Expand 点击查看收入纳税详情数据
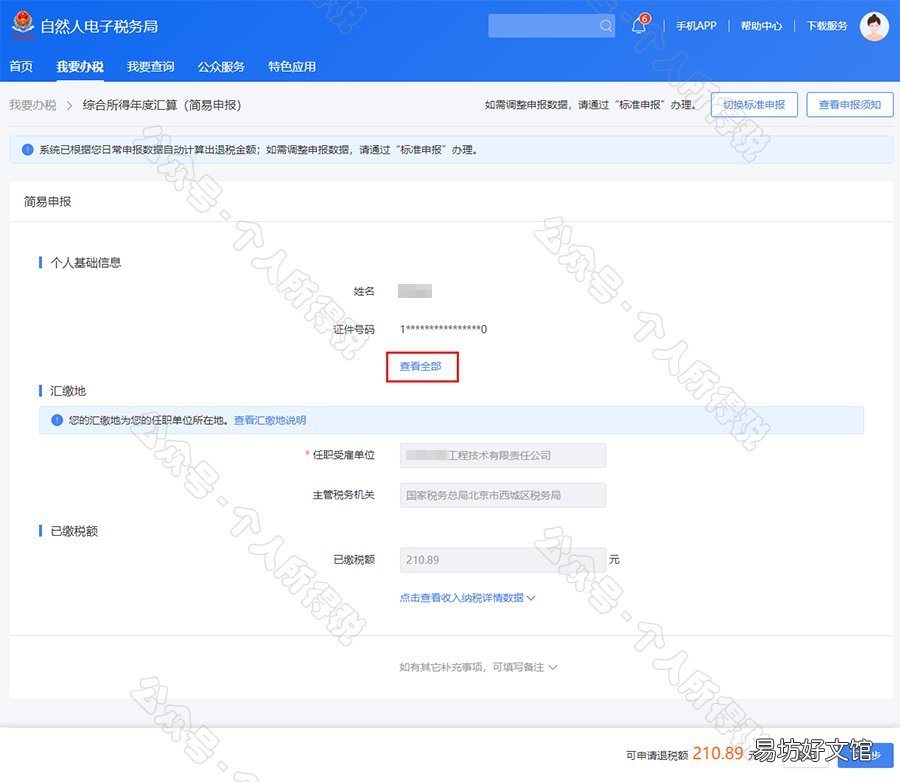Screen dimensions: 900x782 (467, 598)
